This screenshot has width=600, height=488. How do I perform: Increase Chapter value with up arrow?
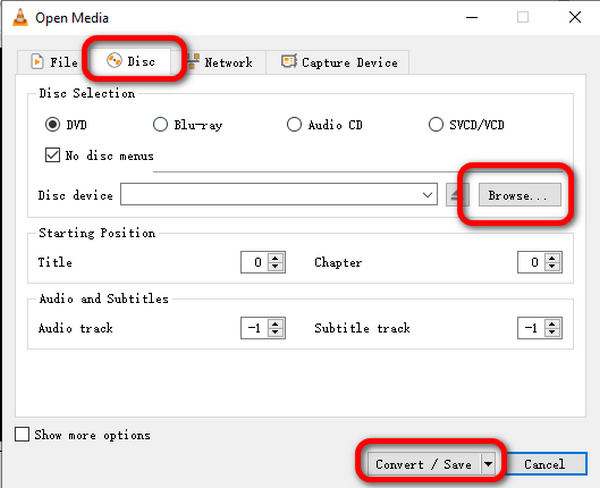click(552, 258)
